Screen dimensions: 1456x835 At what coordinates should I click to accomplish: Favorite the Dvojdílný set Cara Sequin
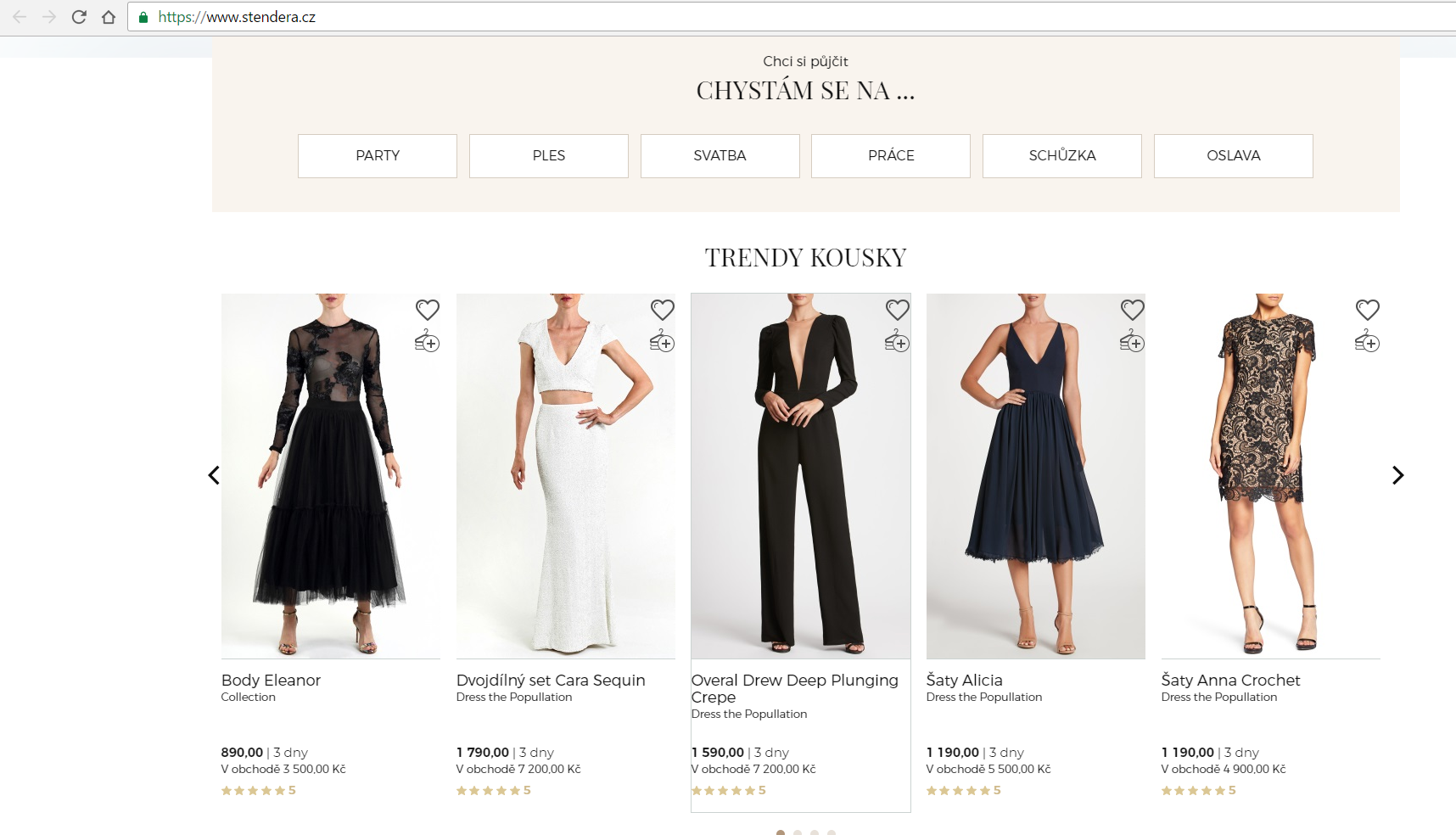662,310
